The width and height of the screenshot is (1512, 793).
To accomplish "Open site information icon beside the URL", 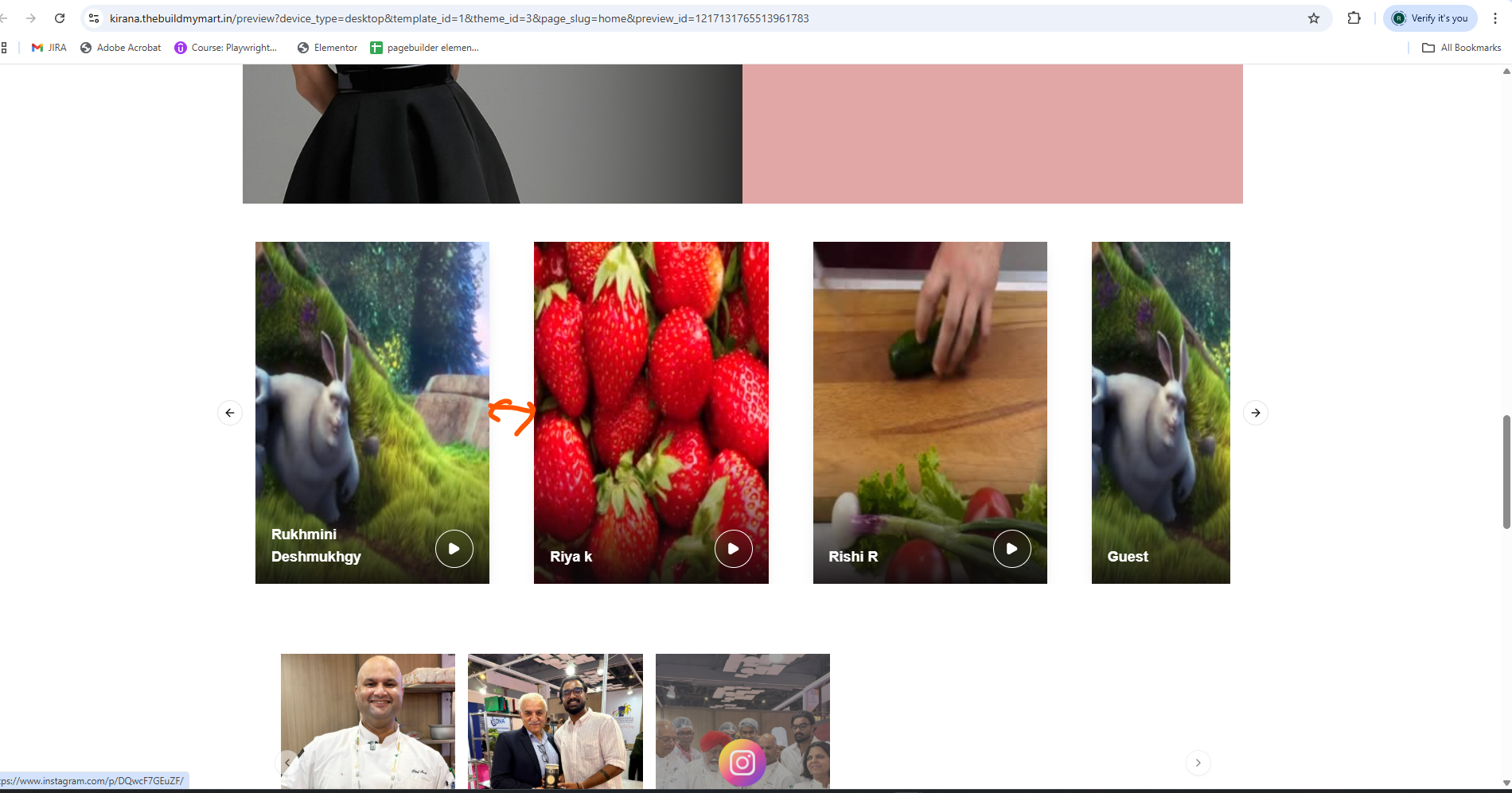I will (94, 18).
